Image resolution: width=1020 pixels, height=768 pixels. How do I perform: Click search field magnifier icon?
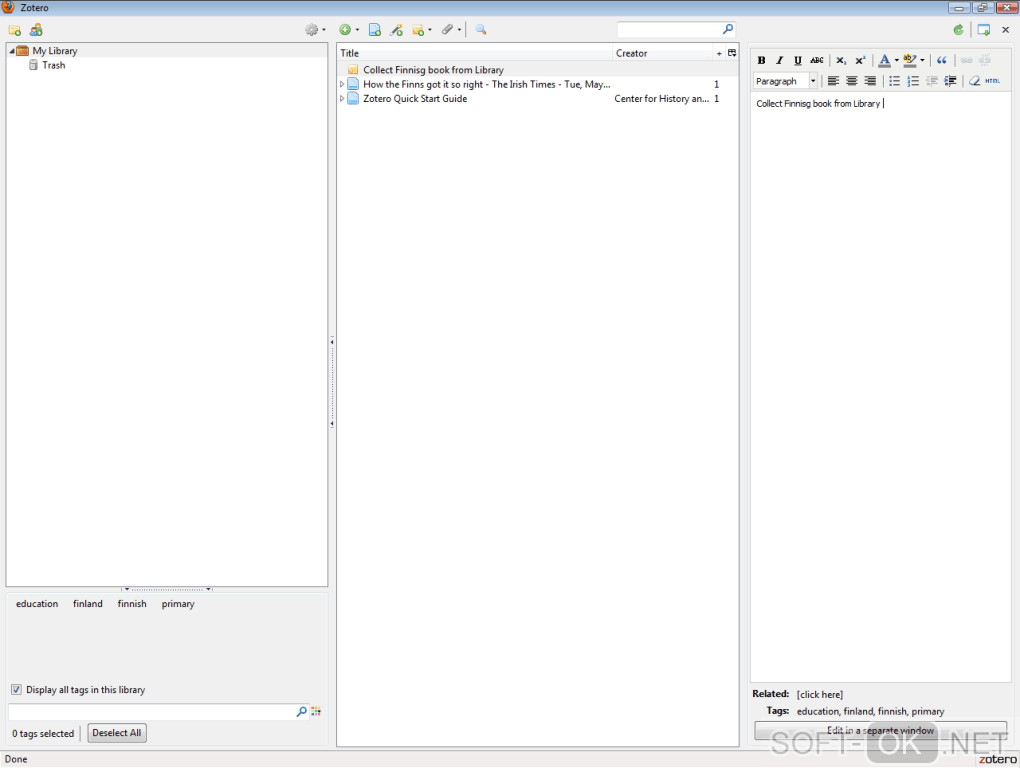(x=728, y=29)
